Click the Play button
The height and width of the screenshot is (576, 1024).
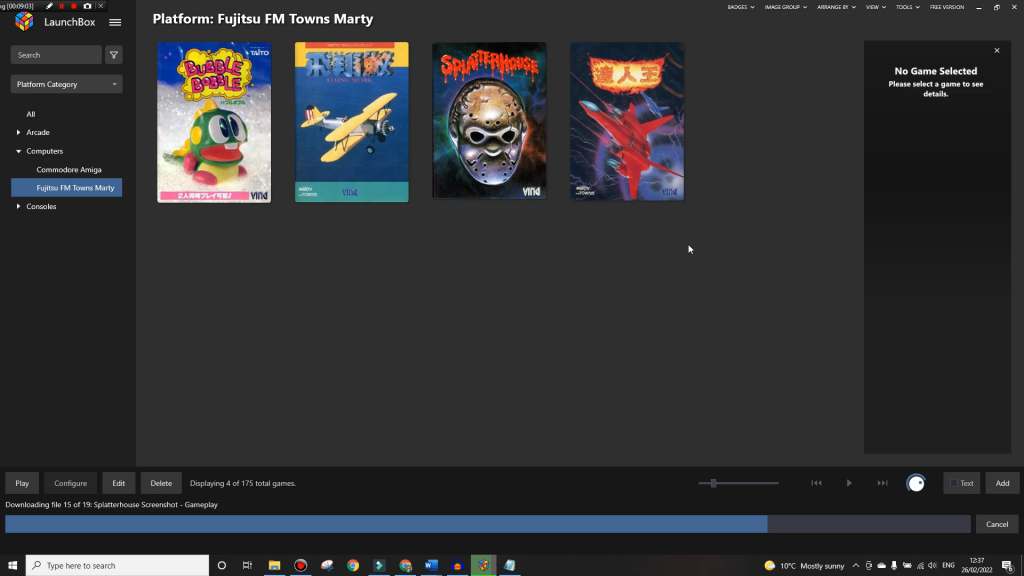coord(22,483)
